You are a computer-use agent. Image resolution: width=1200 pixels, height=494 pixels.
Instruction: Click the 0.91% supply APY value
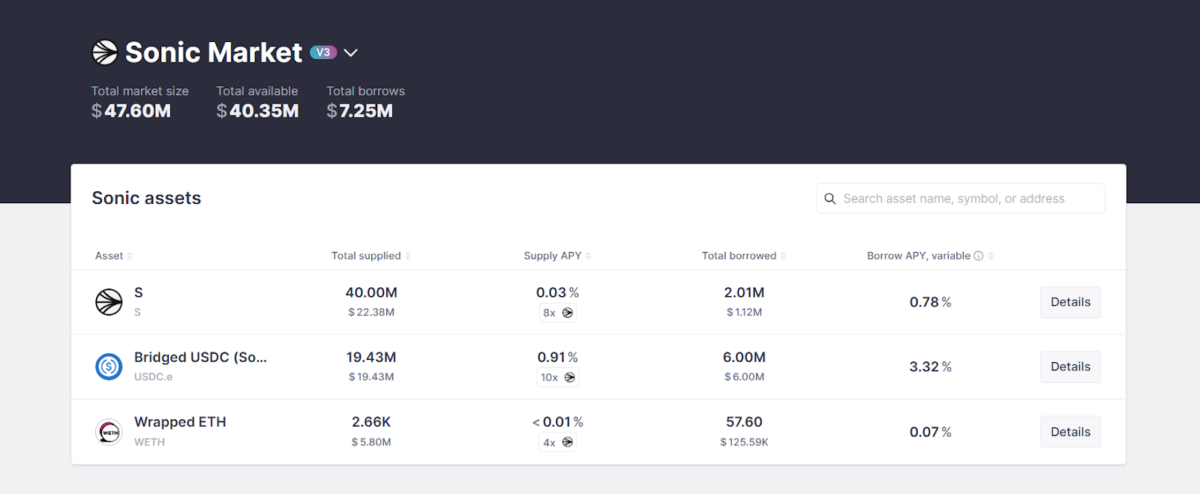558,358
